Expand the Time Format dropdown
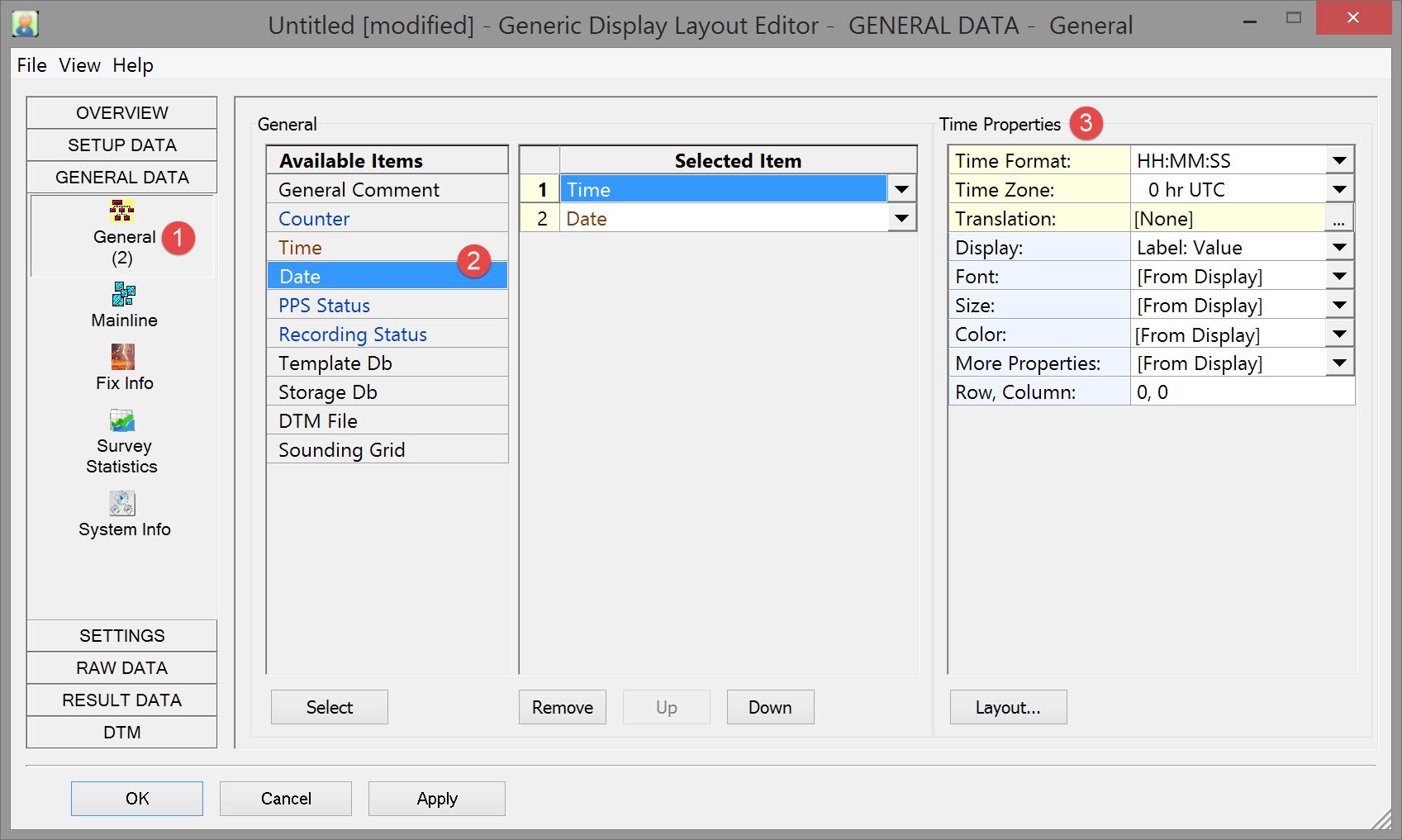The image size is (1402, 840). tap(1339, 160)
